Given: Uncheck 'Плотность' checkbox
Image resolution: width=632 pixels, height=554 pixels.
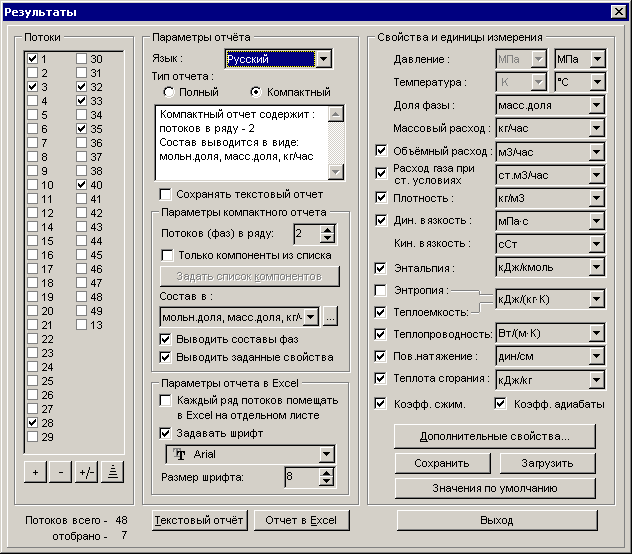Looking at the screenshot, I should click(x=381, y=198).
